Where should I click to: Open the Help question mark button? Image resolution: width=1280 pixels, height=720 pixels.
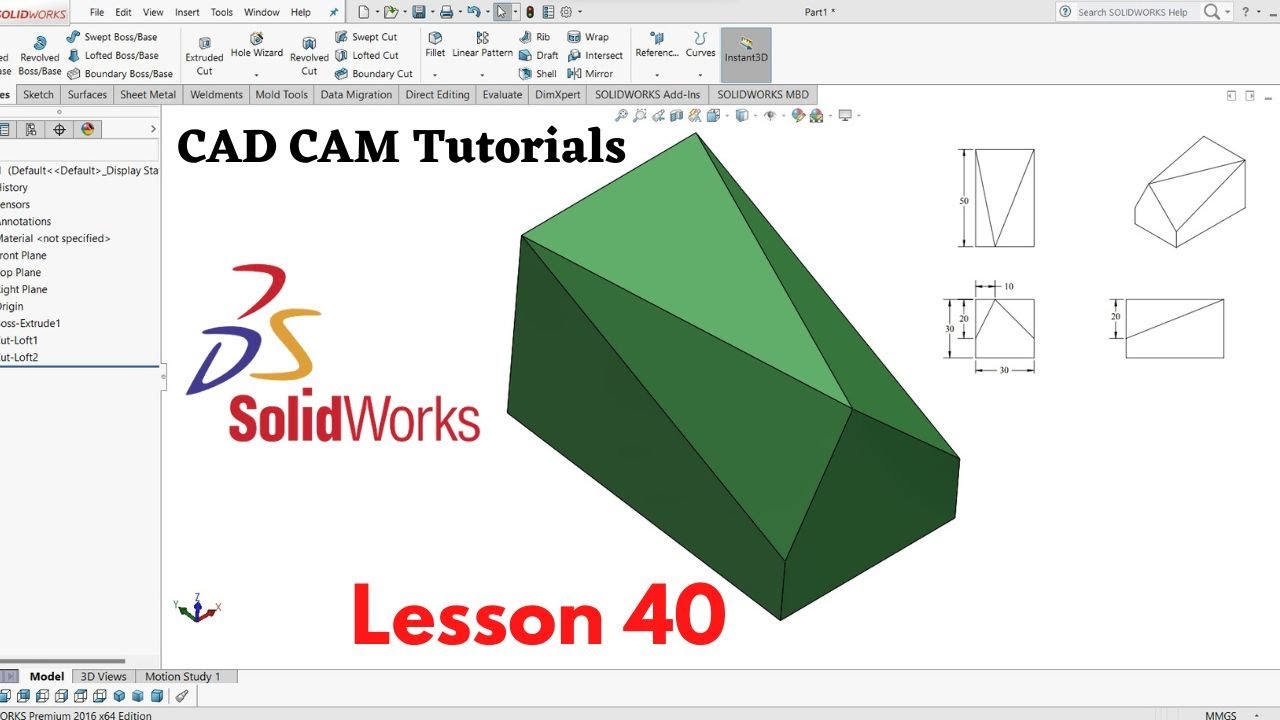(x=1245, y=12)
